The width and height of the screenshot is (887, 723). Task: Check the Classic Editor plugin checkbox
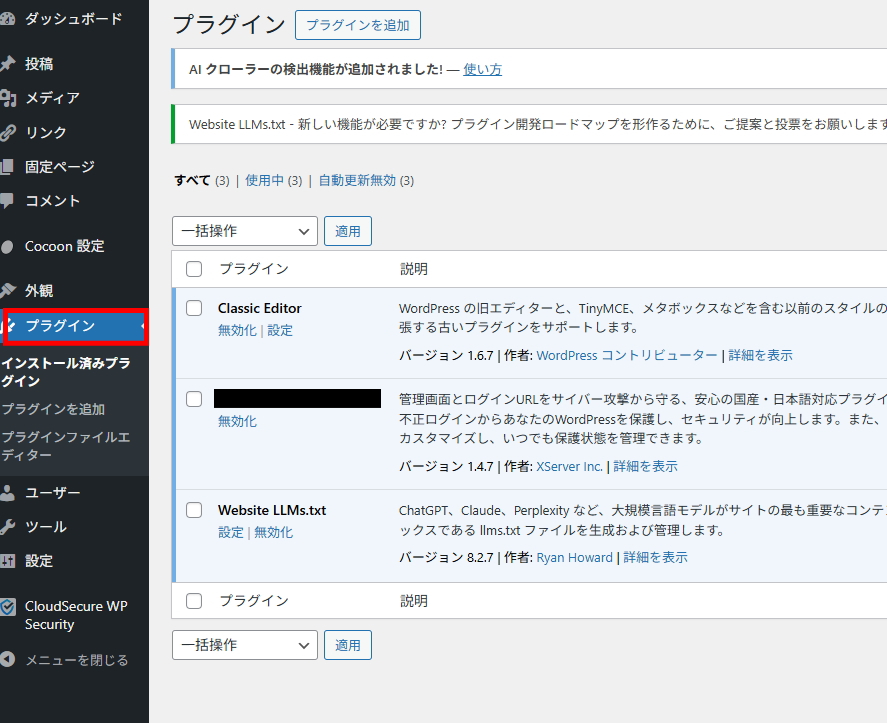194,308
